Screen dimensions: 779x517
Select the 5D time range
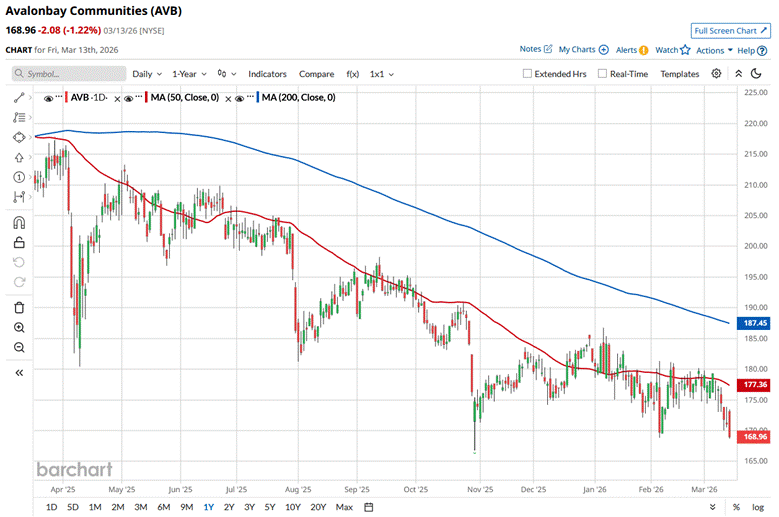(x=73, y=507)
